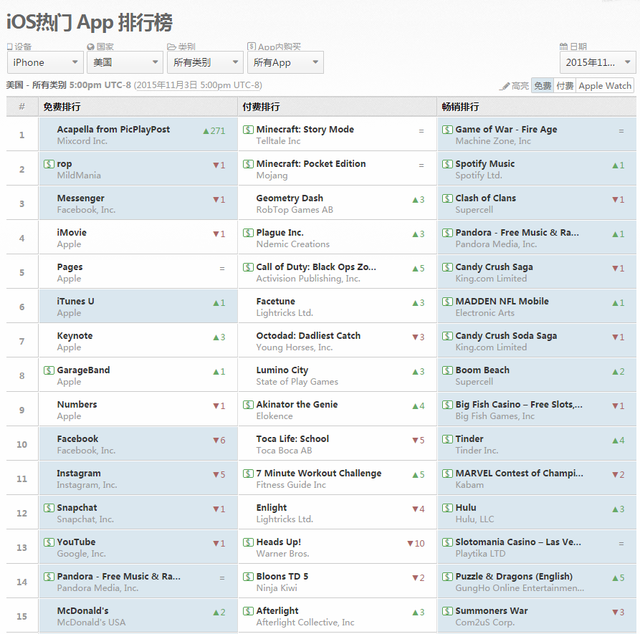
Task: Click the rank change 271 for Acapella
Action: point(214,131)
